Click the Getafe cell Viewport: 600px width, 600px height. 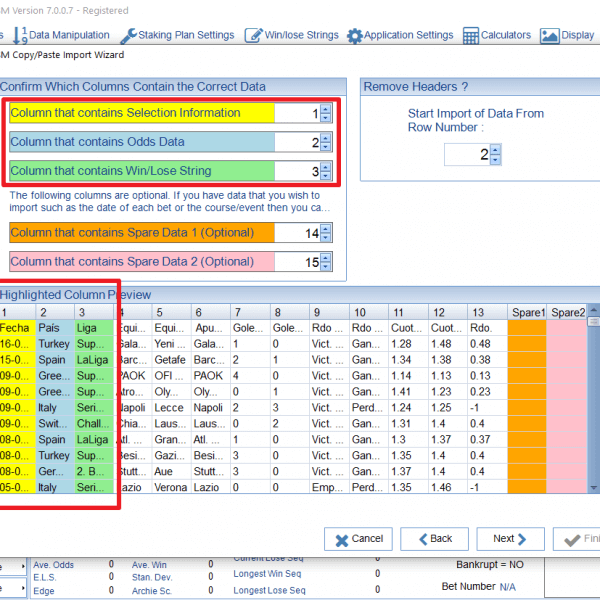pyautogui.click(x=171, y=360)
